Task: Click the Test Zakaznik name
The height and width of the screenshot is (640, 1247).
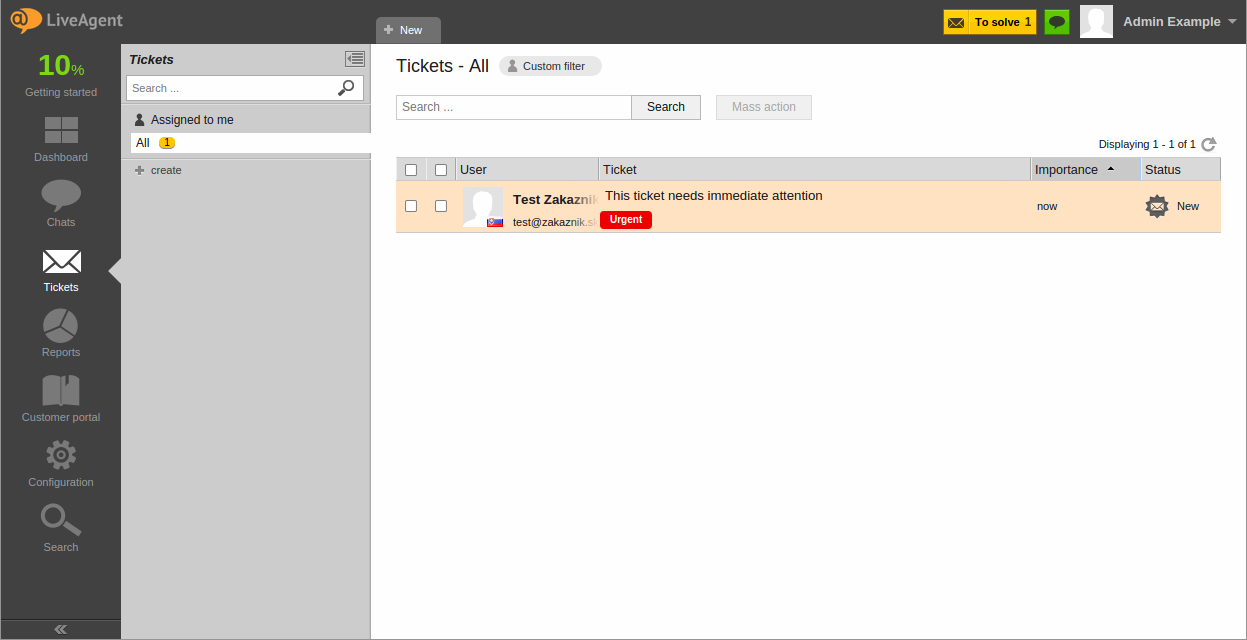Action: [555, 200]
